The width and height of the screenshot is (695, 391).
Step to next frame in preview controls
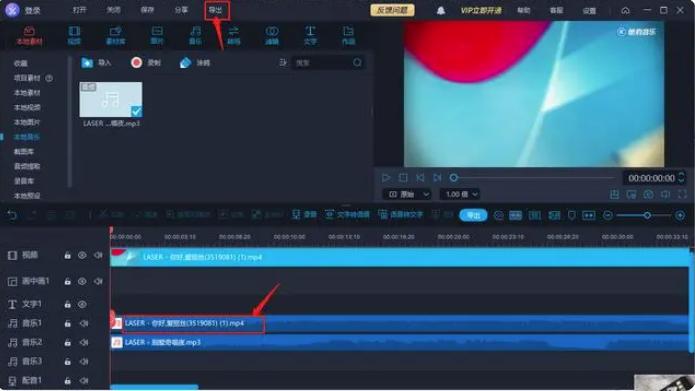click(x=437, y=178)
